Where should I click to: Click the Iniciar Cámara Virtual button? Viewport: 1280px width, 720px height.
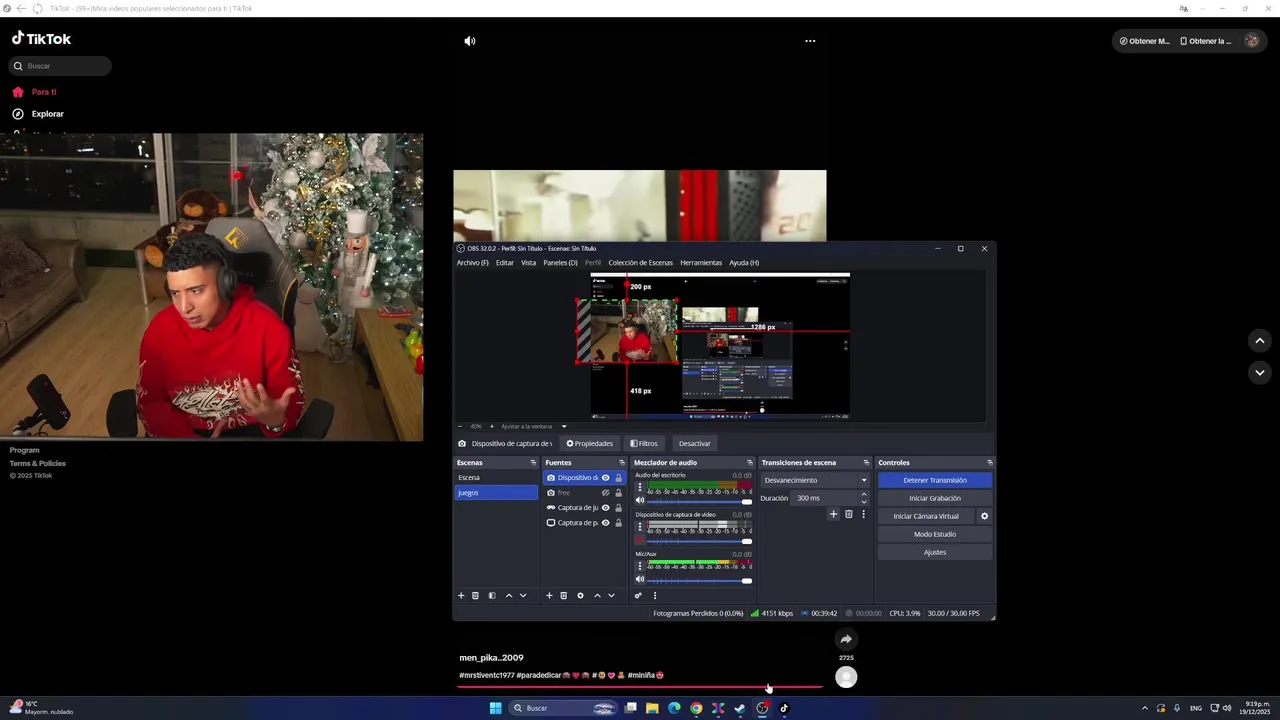926,516
